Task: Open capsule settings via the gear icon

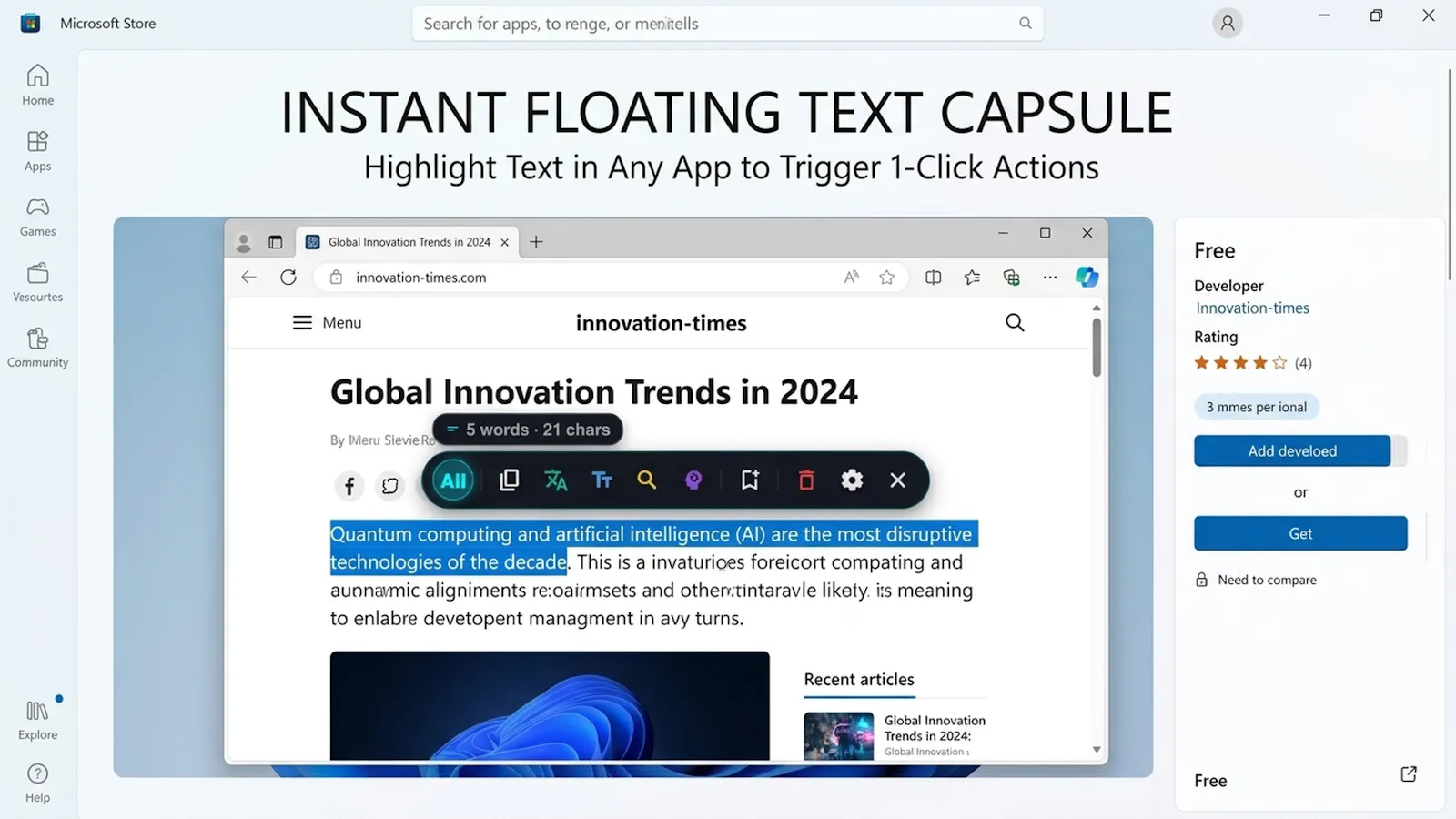Action: click(x=852, y=480)
